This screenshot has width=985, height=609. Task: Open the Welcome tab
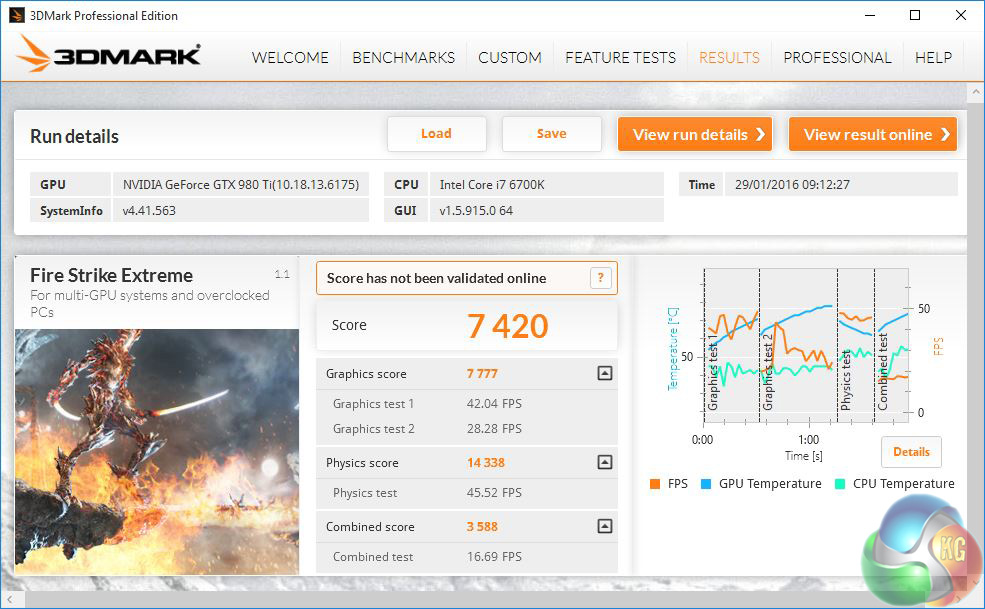point(290,57)
